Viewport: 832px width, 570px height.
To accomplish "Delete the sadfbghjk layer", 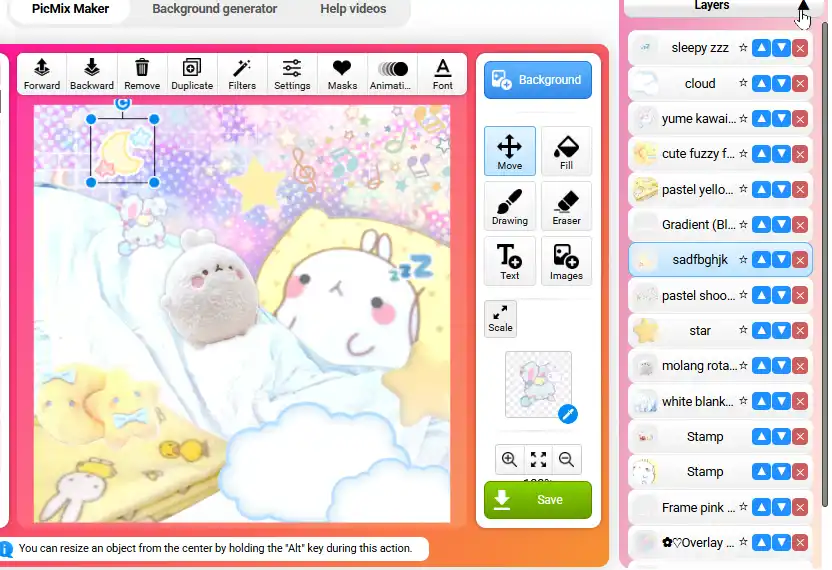I will (x=800, y=260).
